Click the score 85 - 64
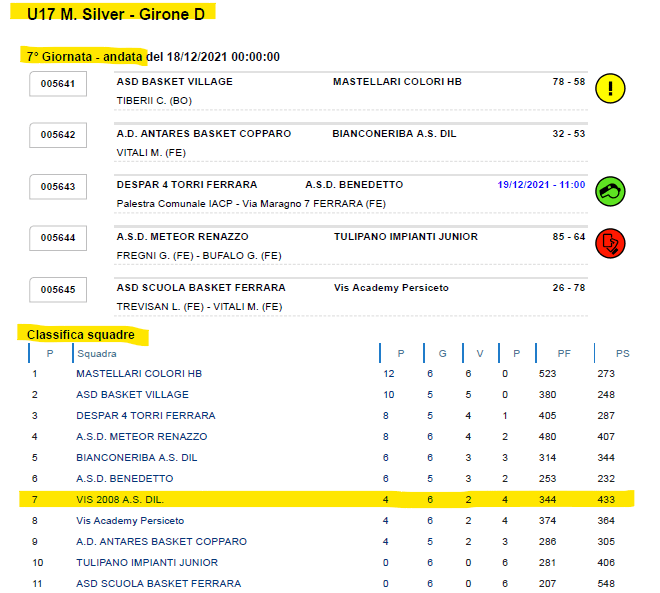The width and height of the screenshot is (660, 593). (569, 237)
